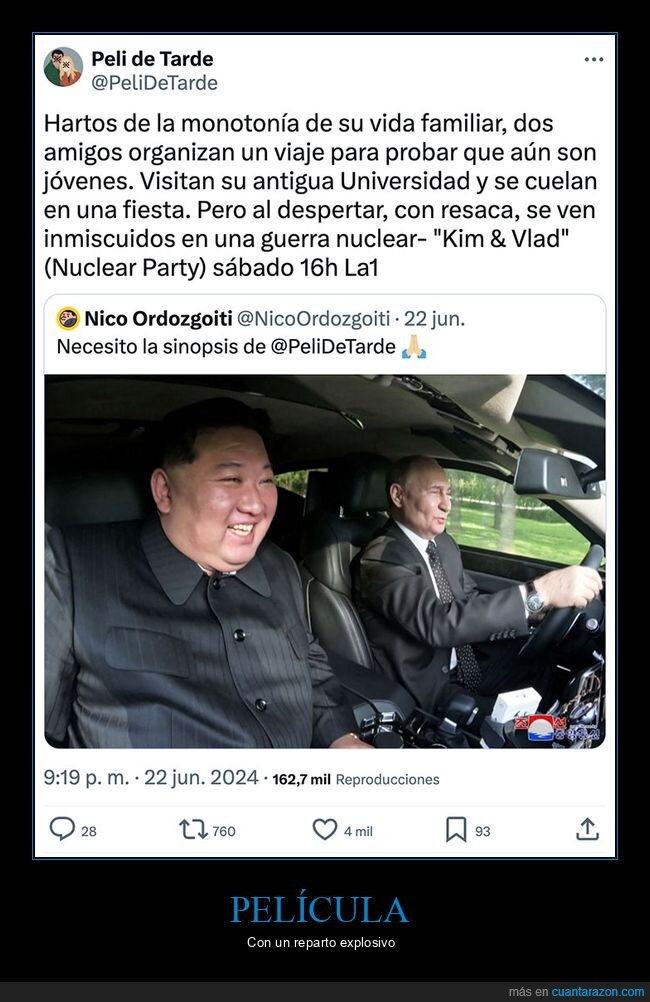The image size is (650, 1002).
Task: Open the Nico Ordozgoiti quoted author name
Action: [x=158, y=318]
